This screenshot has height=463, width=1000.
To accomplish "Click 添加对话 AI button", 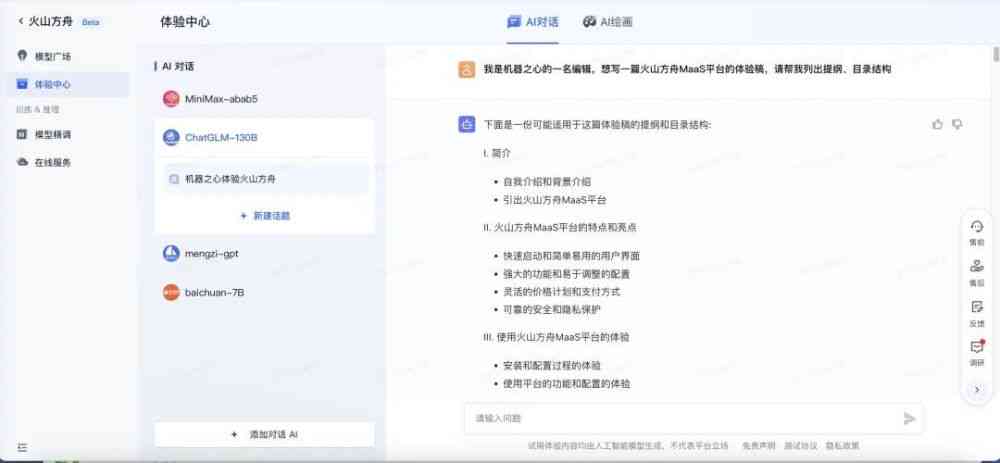I will coord(264,434).
